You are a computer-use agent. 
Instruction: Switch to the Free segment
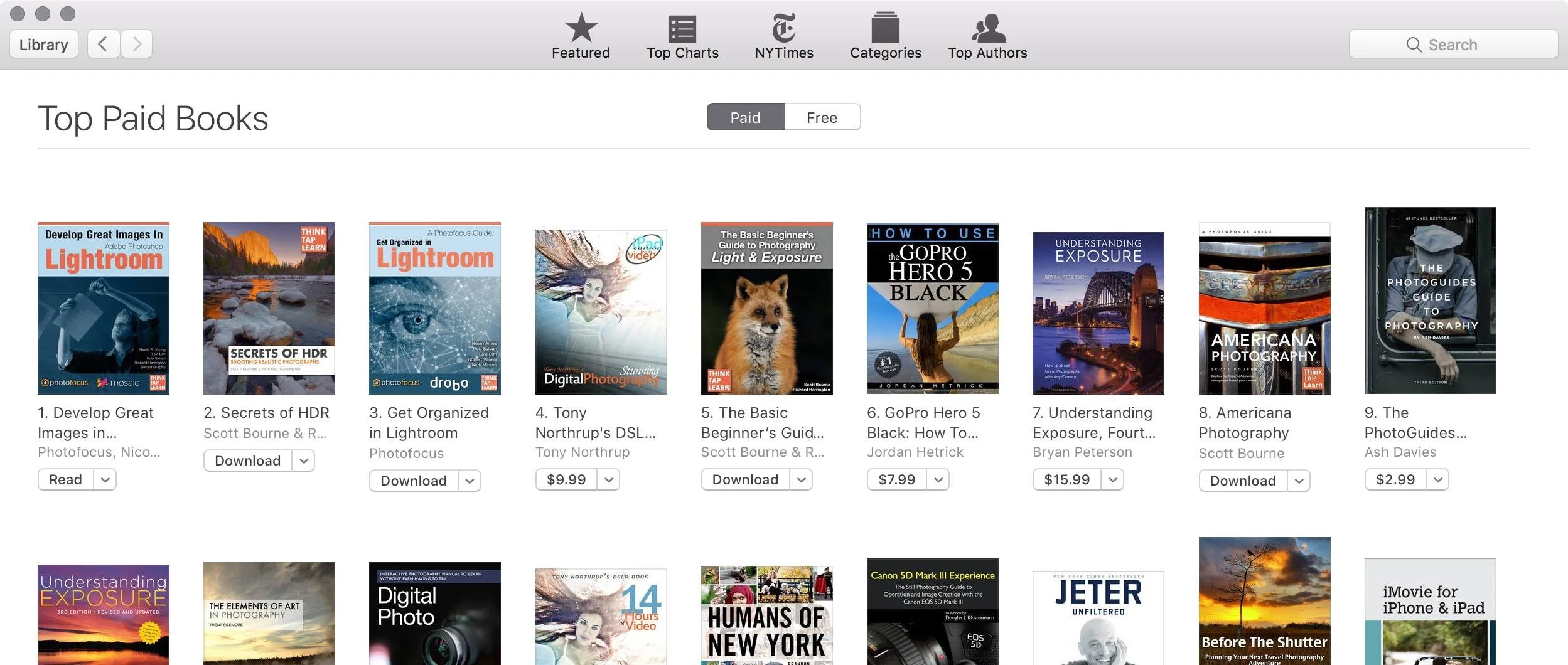[x=822, y=117]
